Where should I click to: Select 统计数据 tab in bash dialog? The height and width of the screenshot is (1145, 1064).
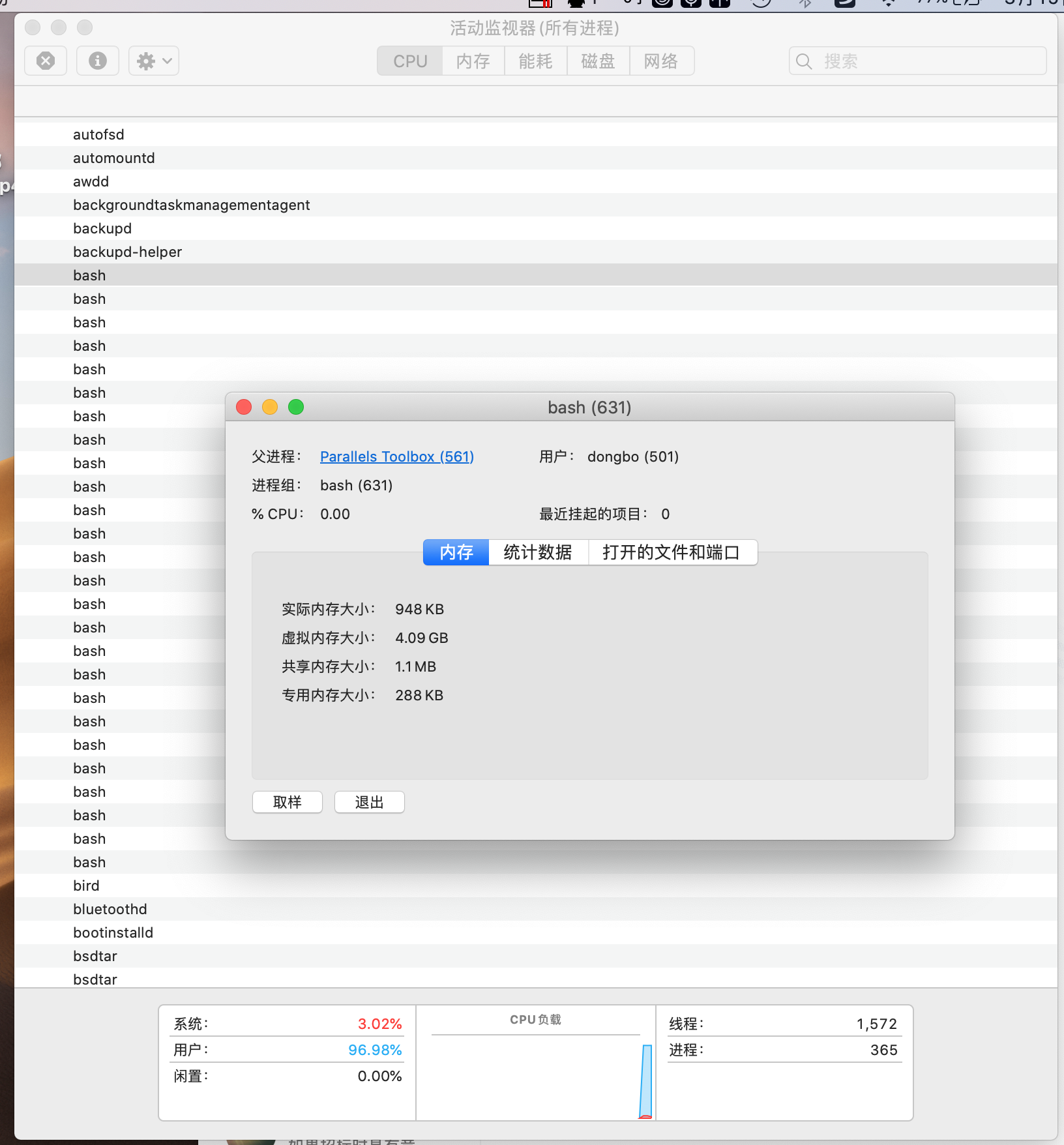[538, 552]
